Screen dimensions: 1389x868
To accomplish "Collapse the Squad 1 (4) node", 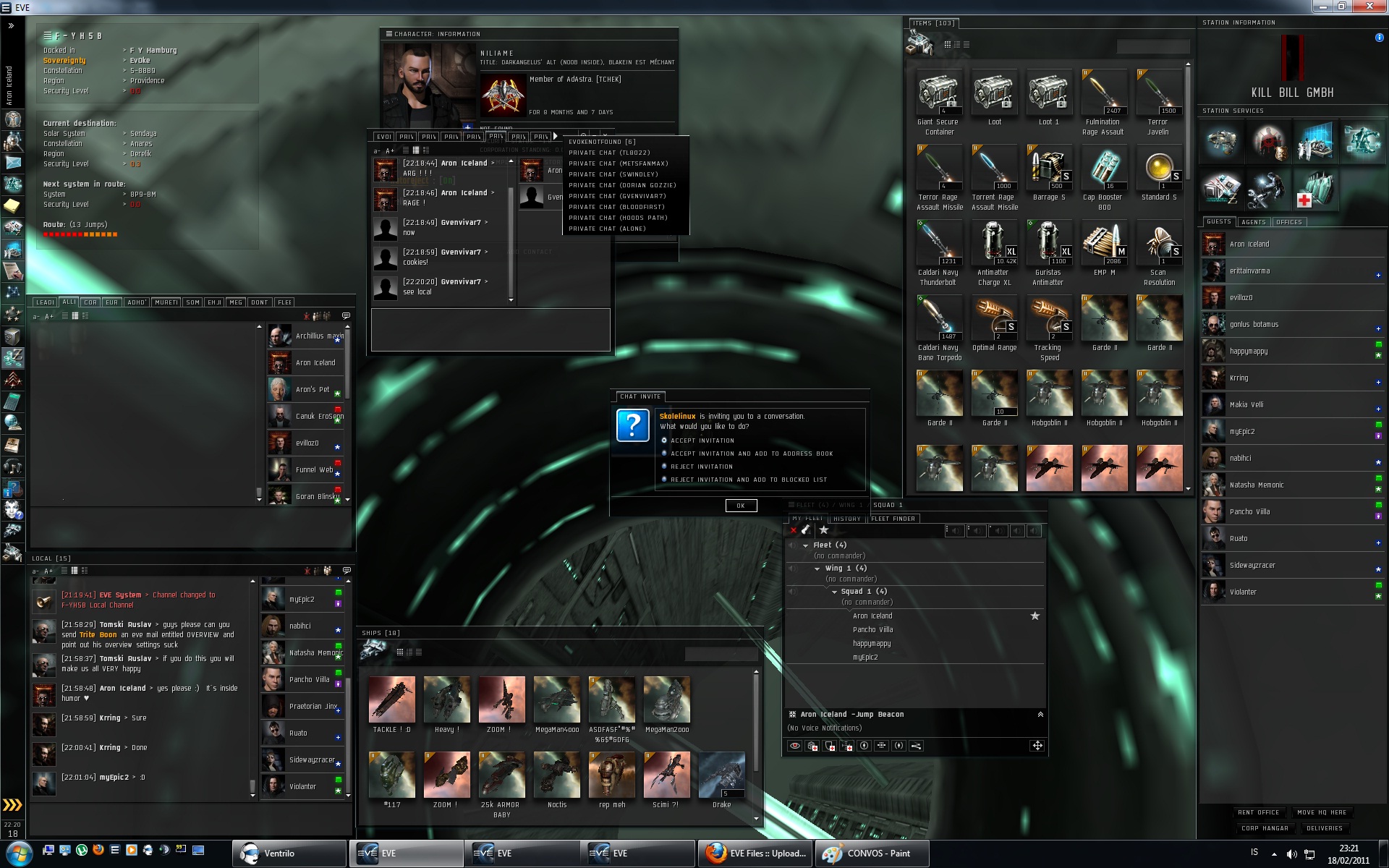I will click(x=834, y=592).
